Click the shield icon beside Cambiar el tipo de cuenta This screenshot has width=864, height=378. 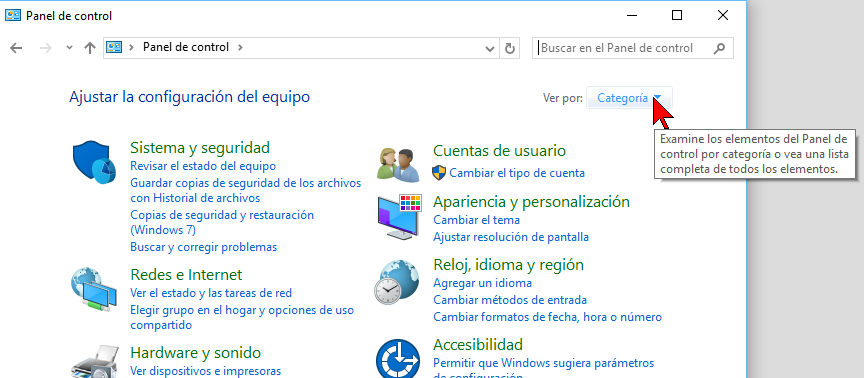[439, 172]
